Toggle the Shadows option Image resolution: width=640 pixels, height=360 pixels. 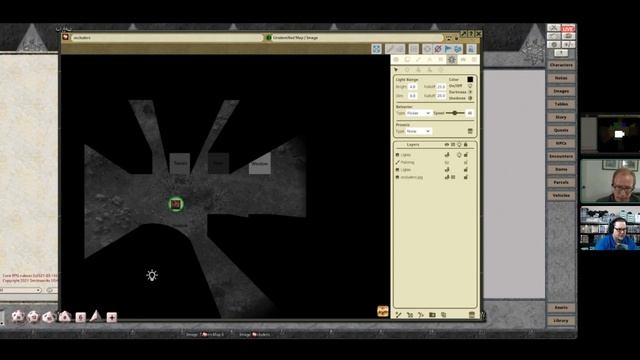pyautogui.click(x=470, y=98)
